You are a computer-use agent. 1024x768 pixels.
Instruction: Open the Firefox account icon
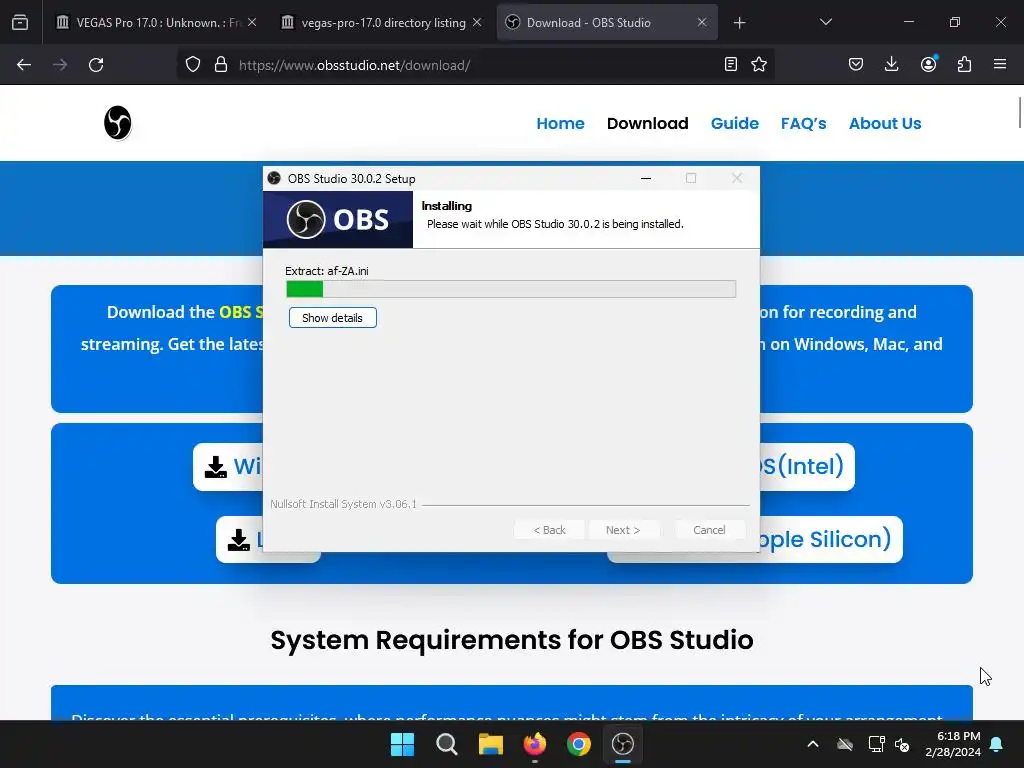click(928, 64)
